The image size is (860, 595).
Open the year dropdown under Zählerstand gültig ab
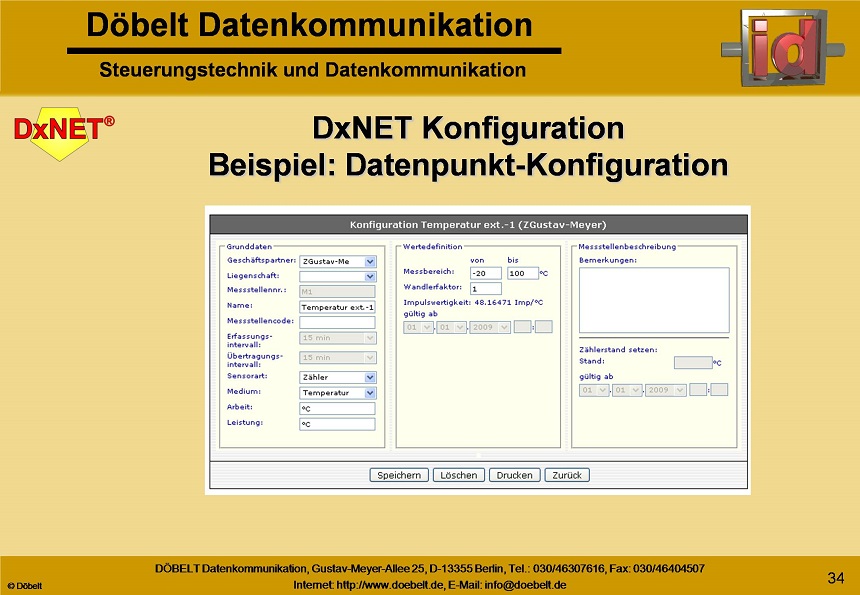click(665, 390)
